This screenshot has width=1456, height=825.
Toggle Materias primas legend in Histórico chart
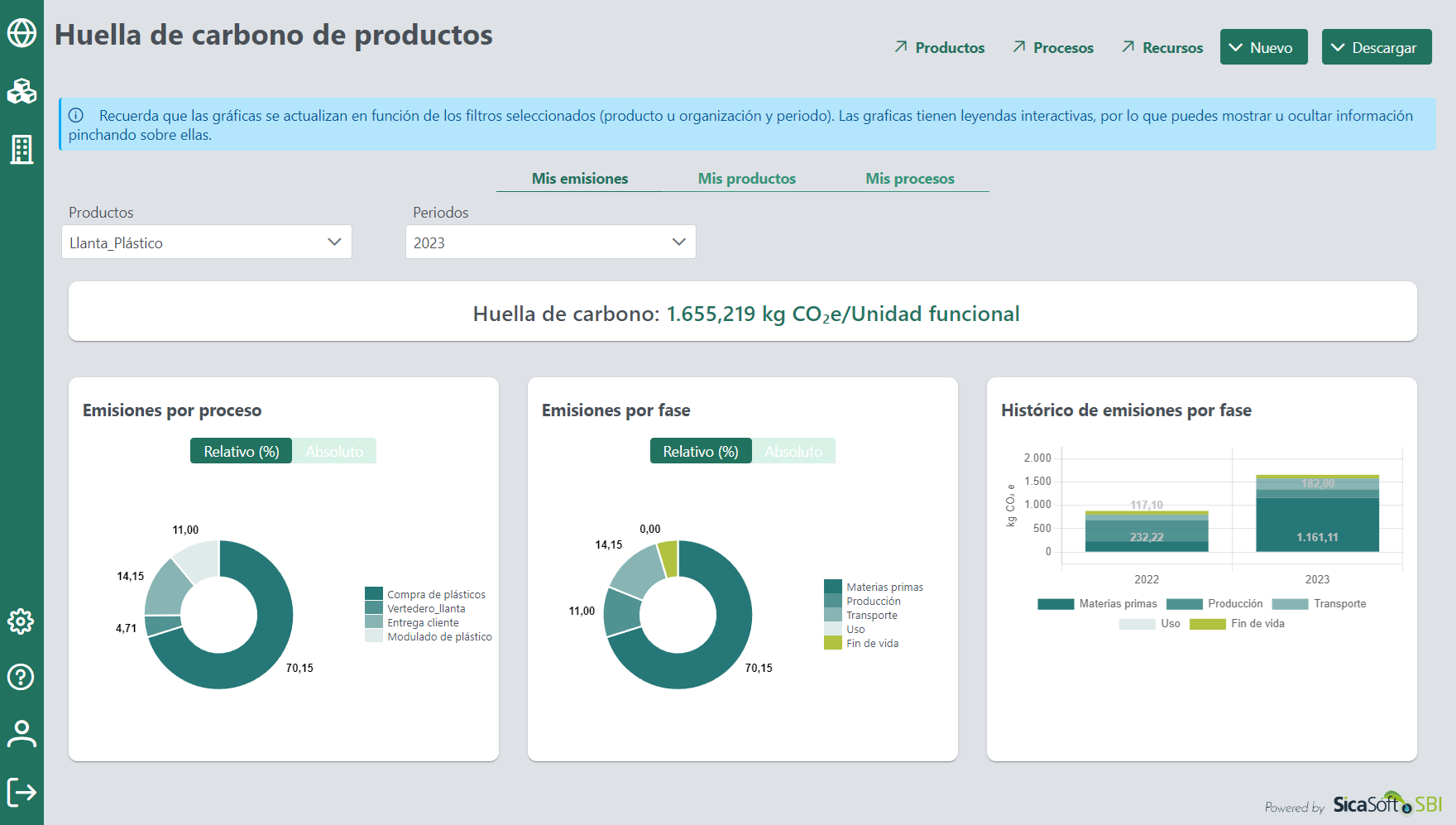click(1097, 604)
